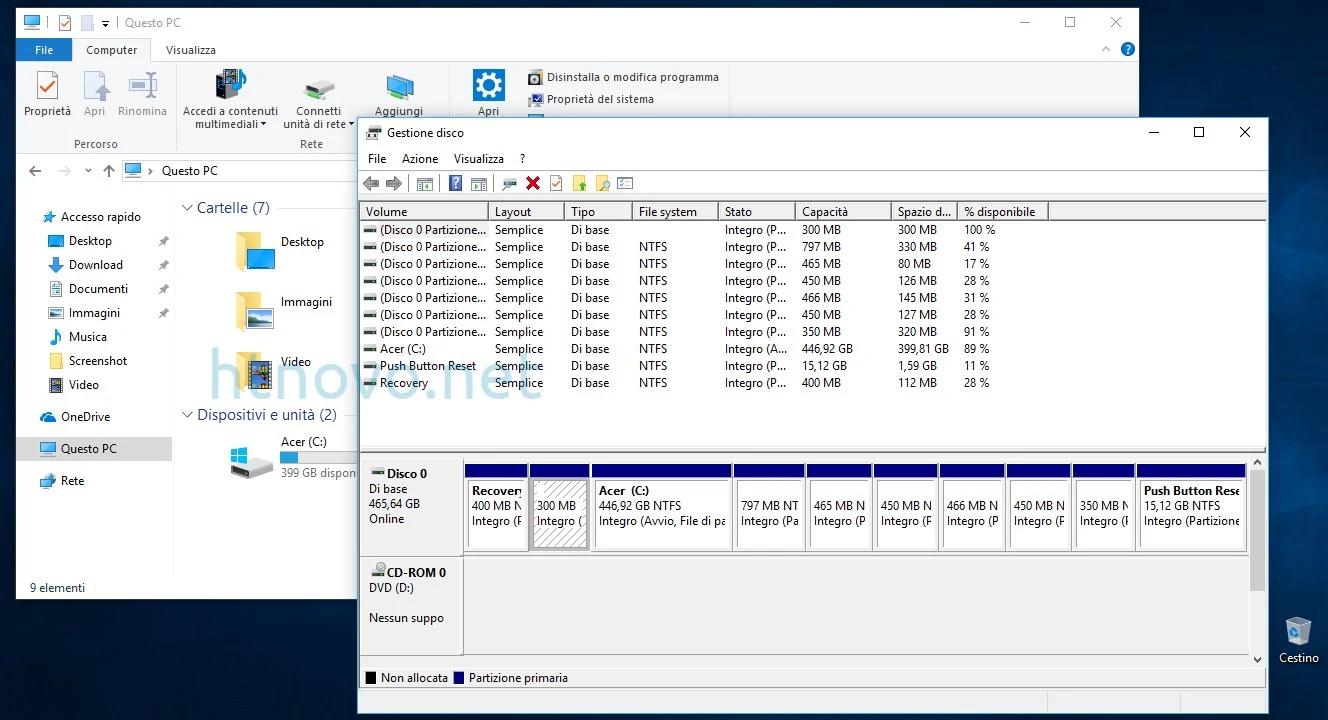Click Disinstalla o modifica programma
The image size is (1328, 720).
[624, 77]
